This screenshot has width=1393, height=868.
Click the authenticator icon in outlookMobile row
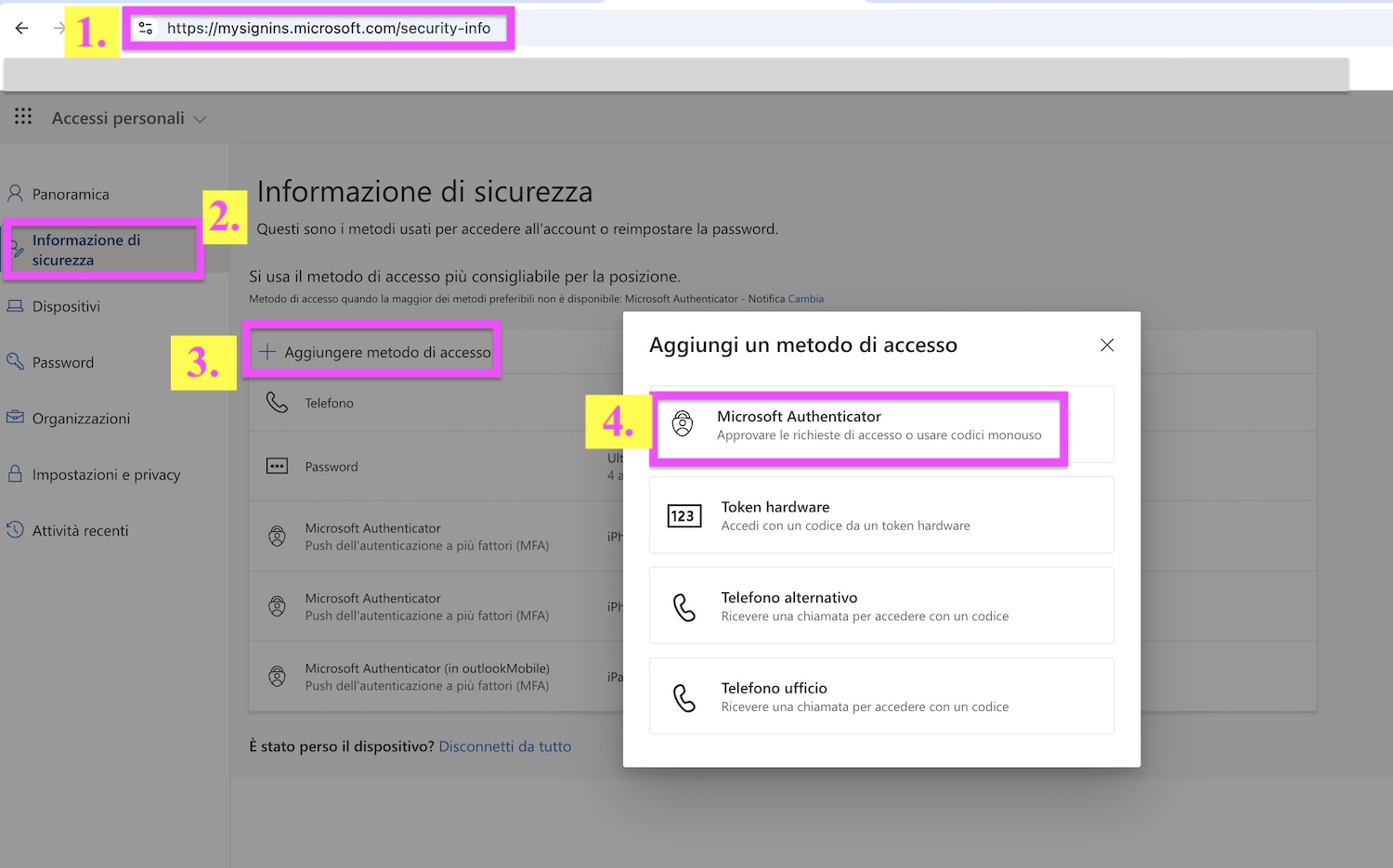point(277,676)
